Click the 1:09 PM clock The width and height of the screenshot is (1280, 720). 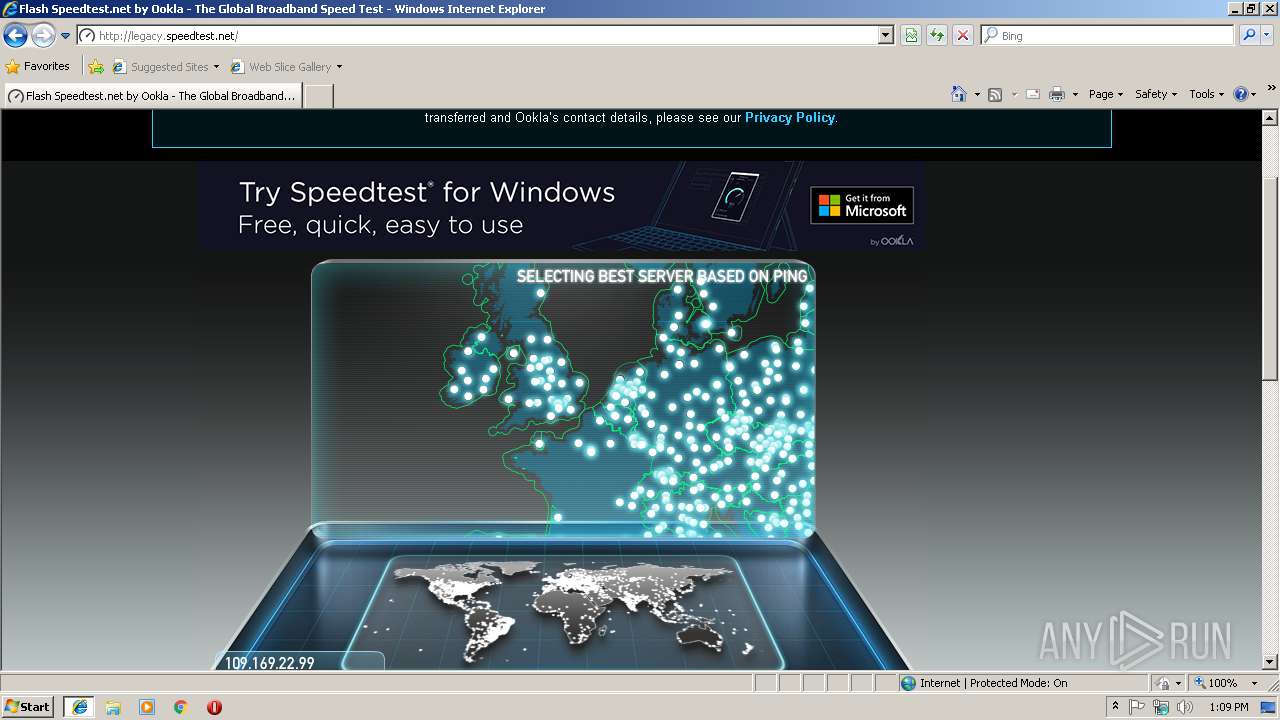click(x=1228, y=707)
